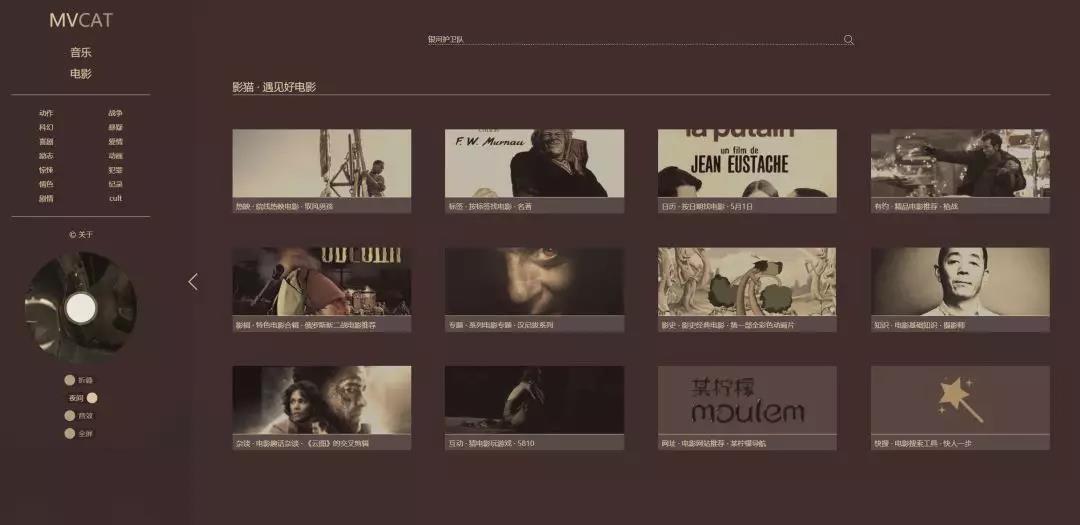Image resolution: width=1080 pixels, height=525 pixels.
Task: Open the © 关于 about link
Action: (81, 234)
